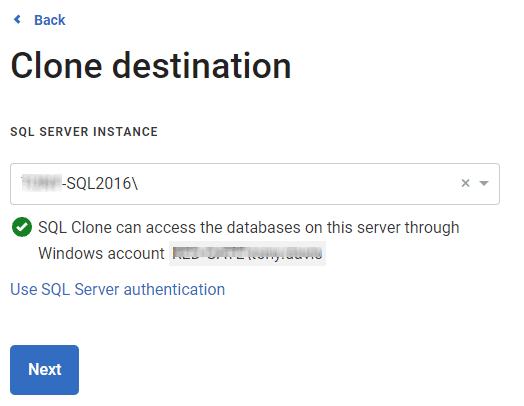Click empty area of instance combo box

(x=297, y=184)
